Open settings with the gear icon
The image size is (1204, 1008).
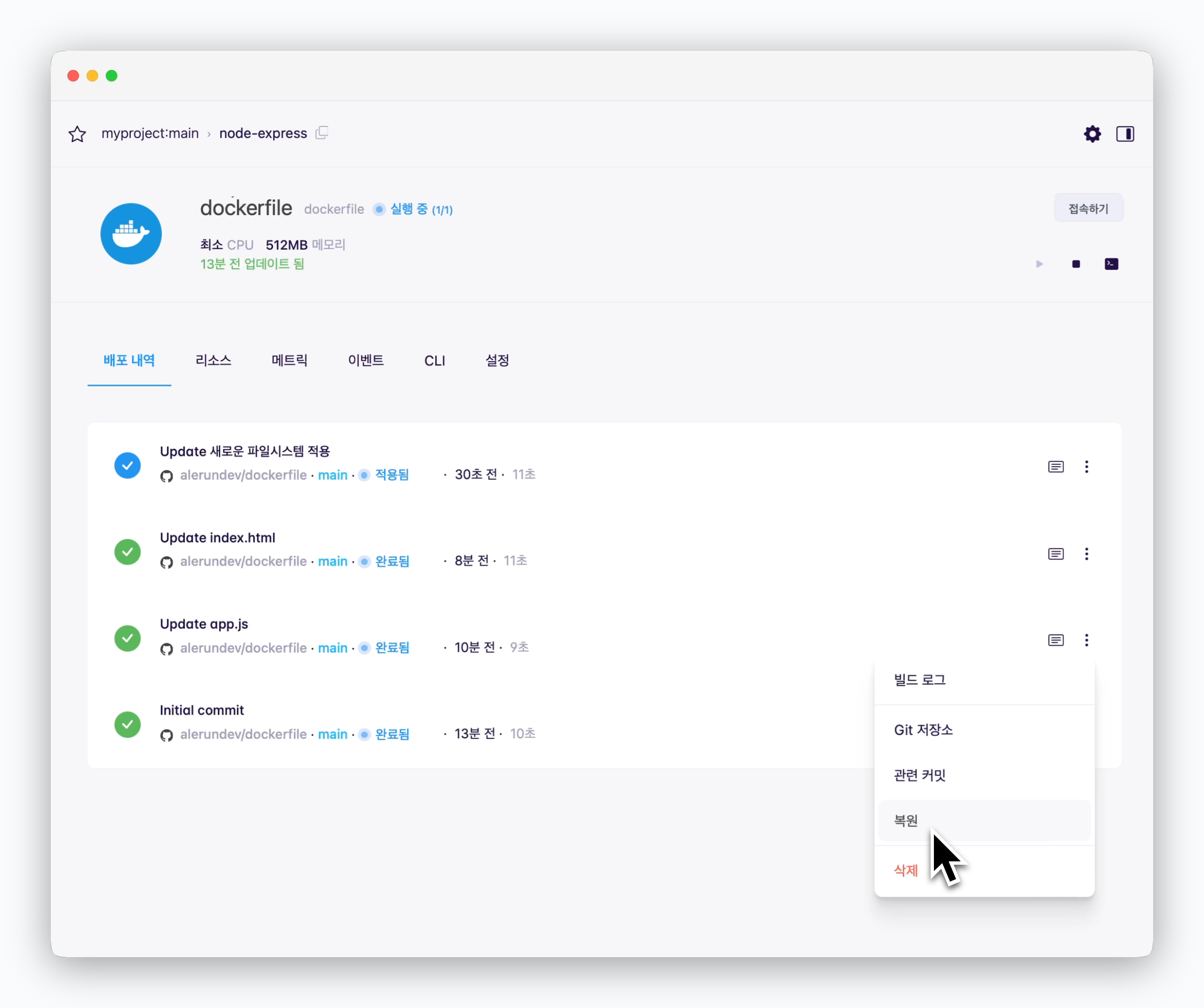point(1092,133)
